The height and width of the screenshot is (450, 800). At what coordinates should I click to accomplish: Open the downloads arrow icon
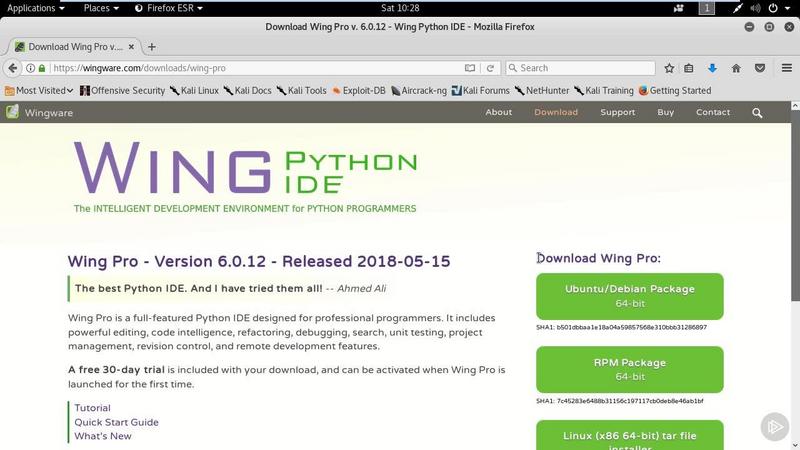(712, 68)
